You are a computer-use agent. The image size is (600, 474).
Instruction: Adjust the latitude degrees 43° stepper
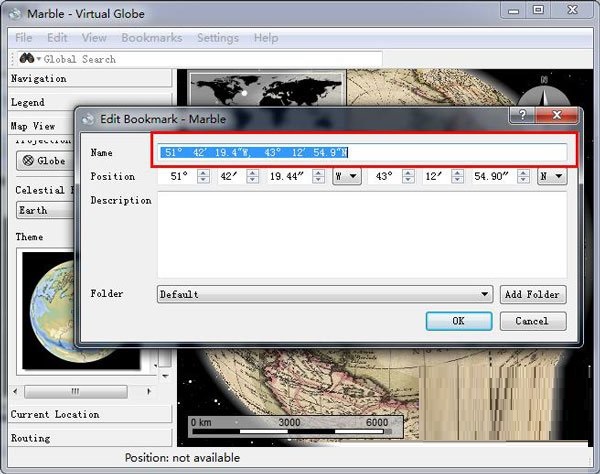click(408, 176)
